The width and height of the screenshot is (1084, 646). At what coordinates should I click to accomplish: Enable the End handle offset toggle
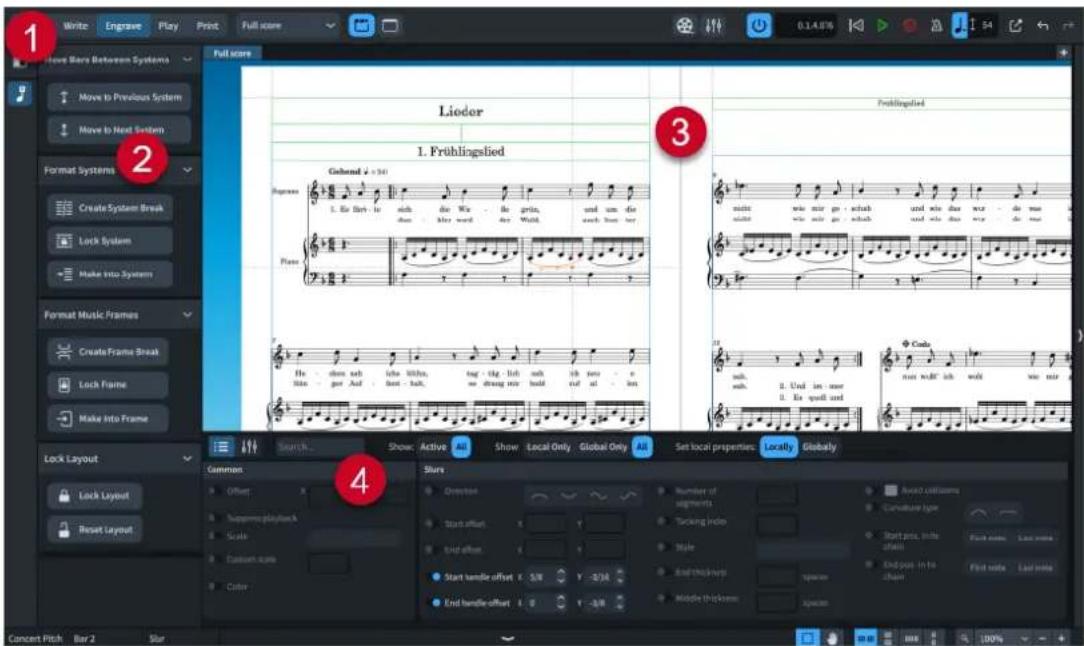click(x=436, y=602)
